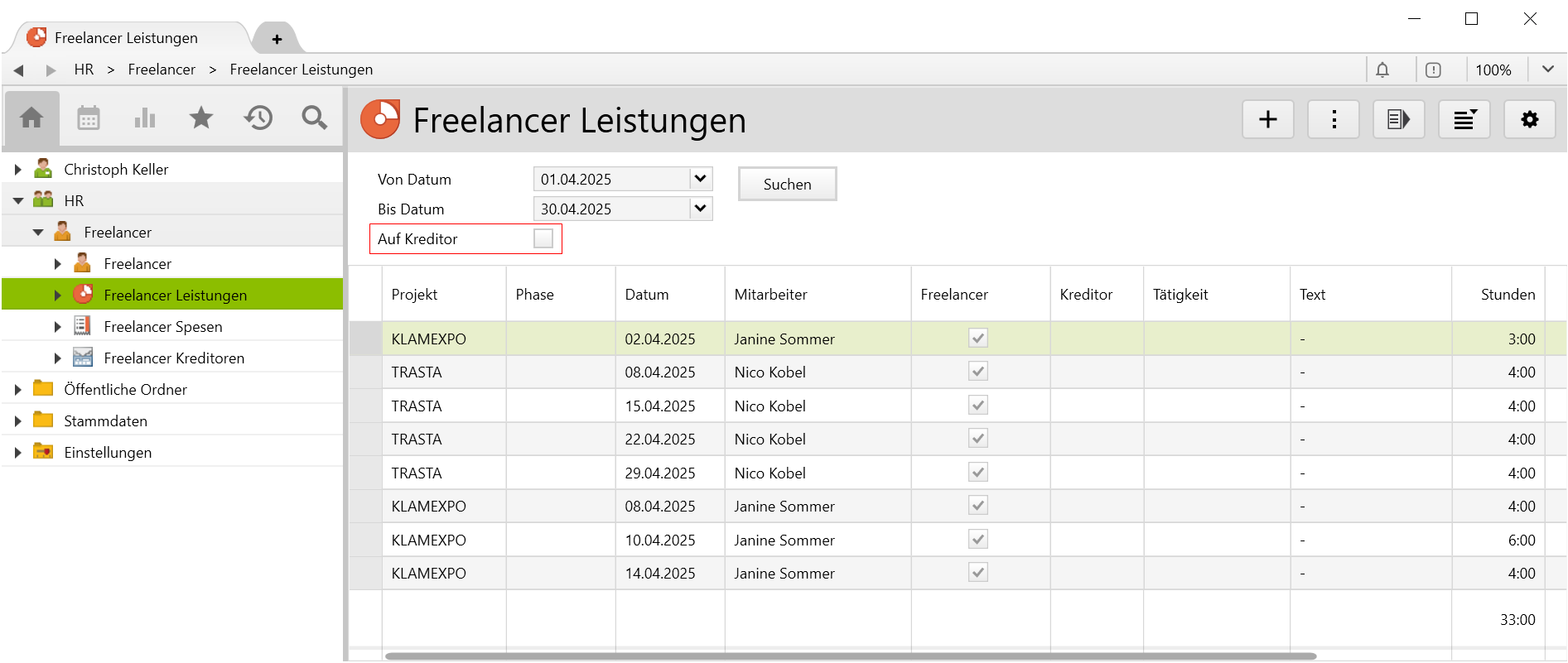Screen dimensions: 1568x663
Task: Expand the Christoph Keller tree node
Action: point(18,170)
